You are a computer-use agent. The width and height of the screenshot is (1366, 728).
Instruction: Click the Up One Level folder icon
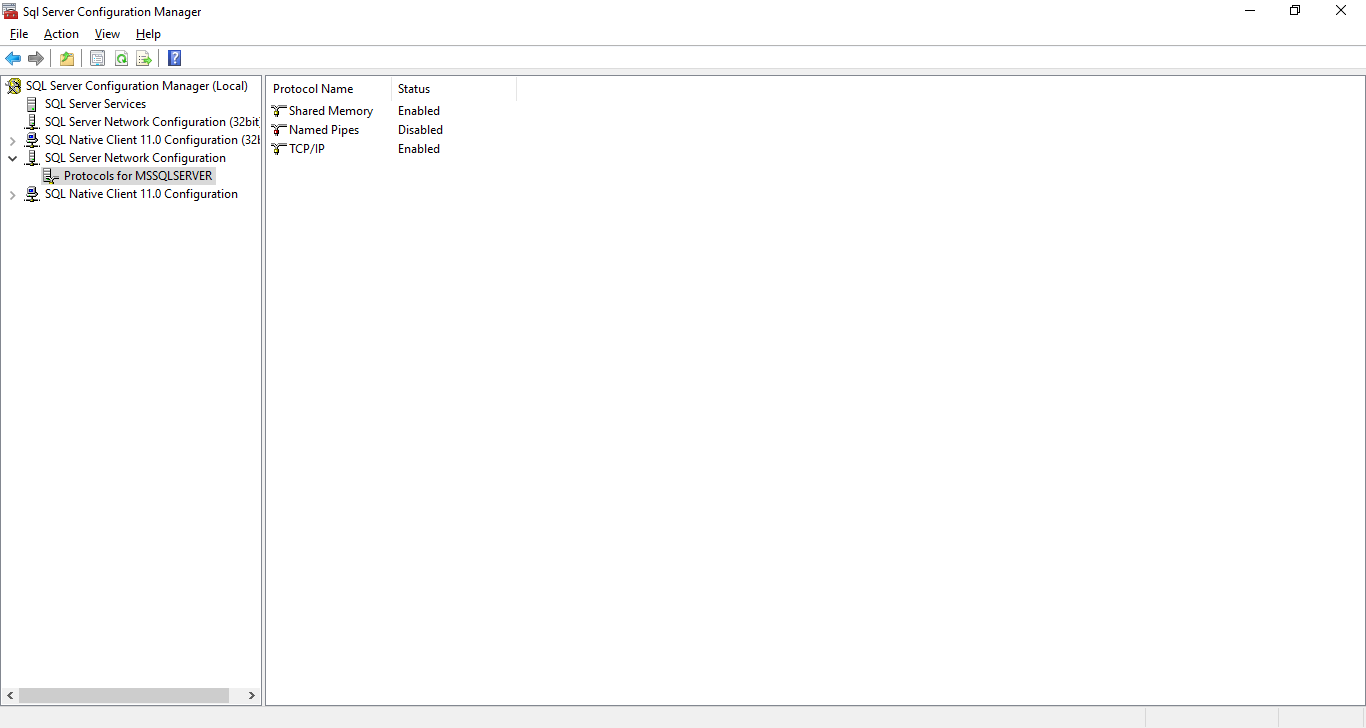coord(67,58)
